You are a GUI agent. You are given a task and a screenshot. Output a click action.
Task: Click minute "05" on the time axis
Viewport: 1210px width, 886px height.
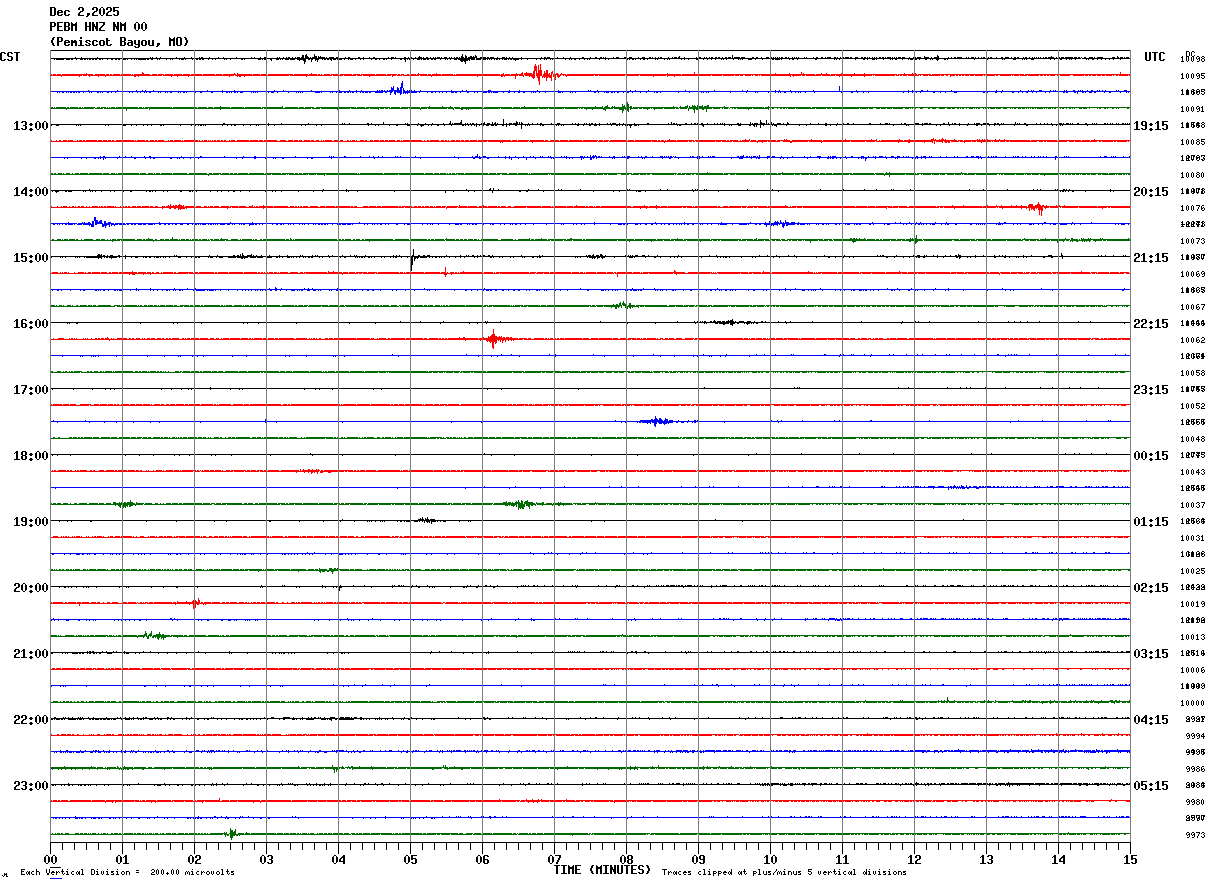click(x=410, y=859)
